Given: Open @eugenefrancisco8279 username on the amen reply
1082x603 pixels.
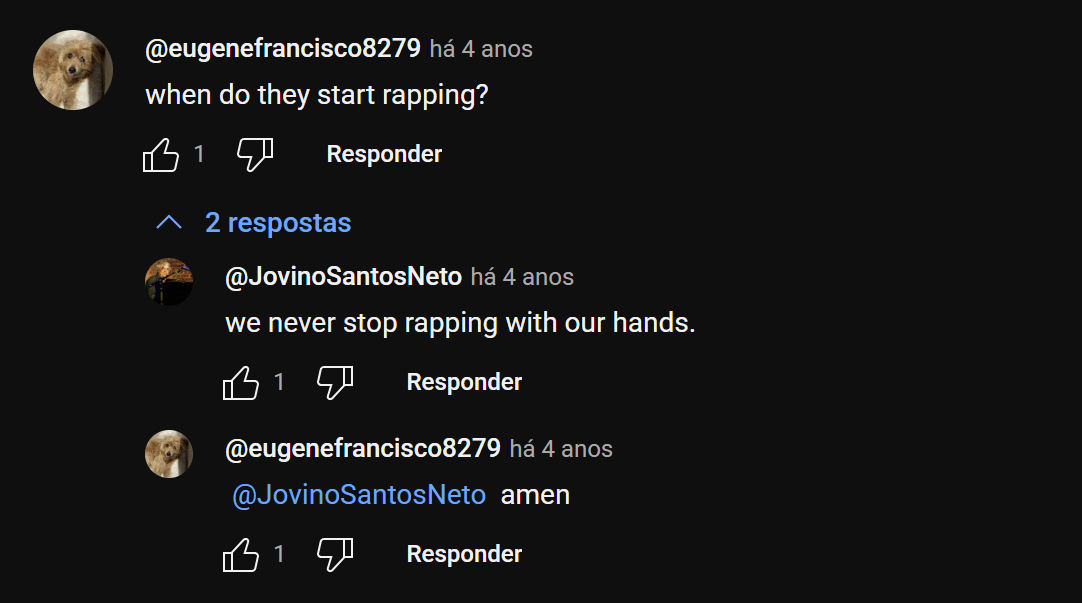Looking at the screenshot, I should [363, 449].
